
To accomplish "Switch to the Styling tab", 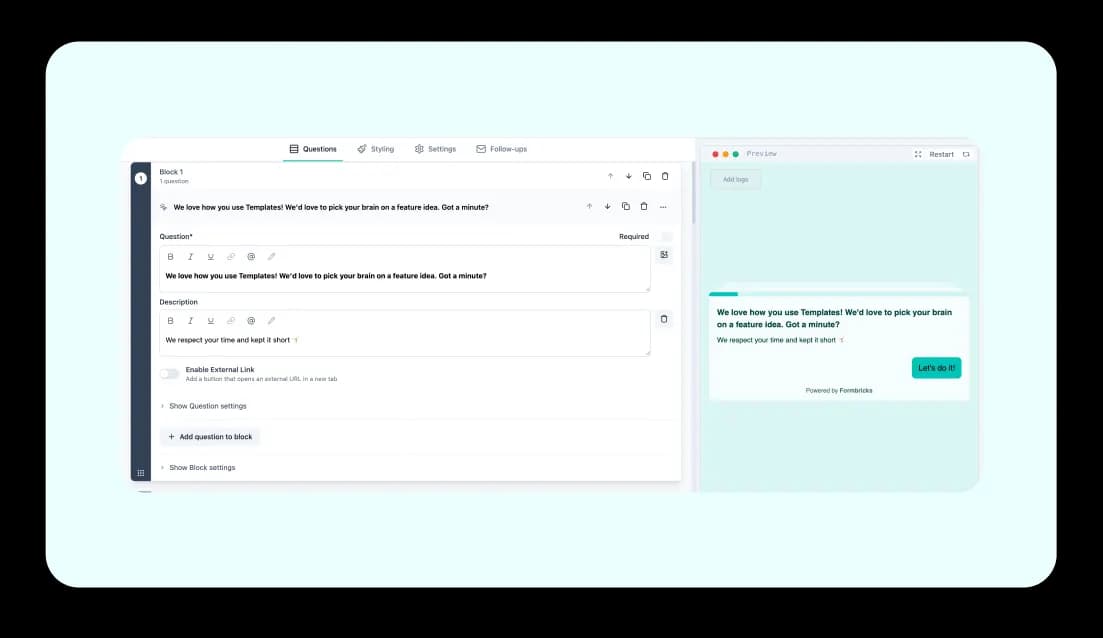I will point(375,148).
